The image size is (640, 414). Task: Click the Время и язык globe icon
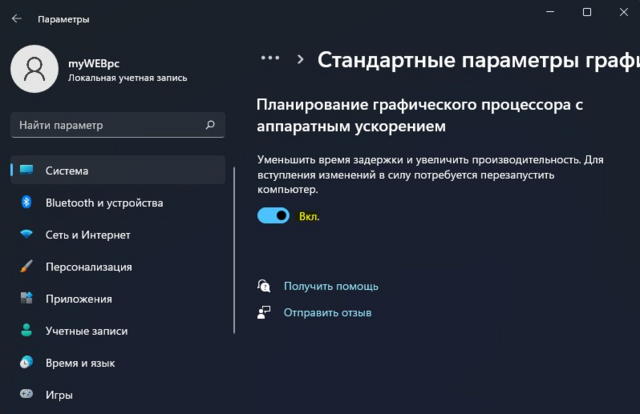26,363
